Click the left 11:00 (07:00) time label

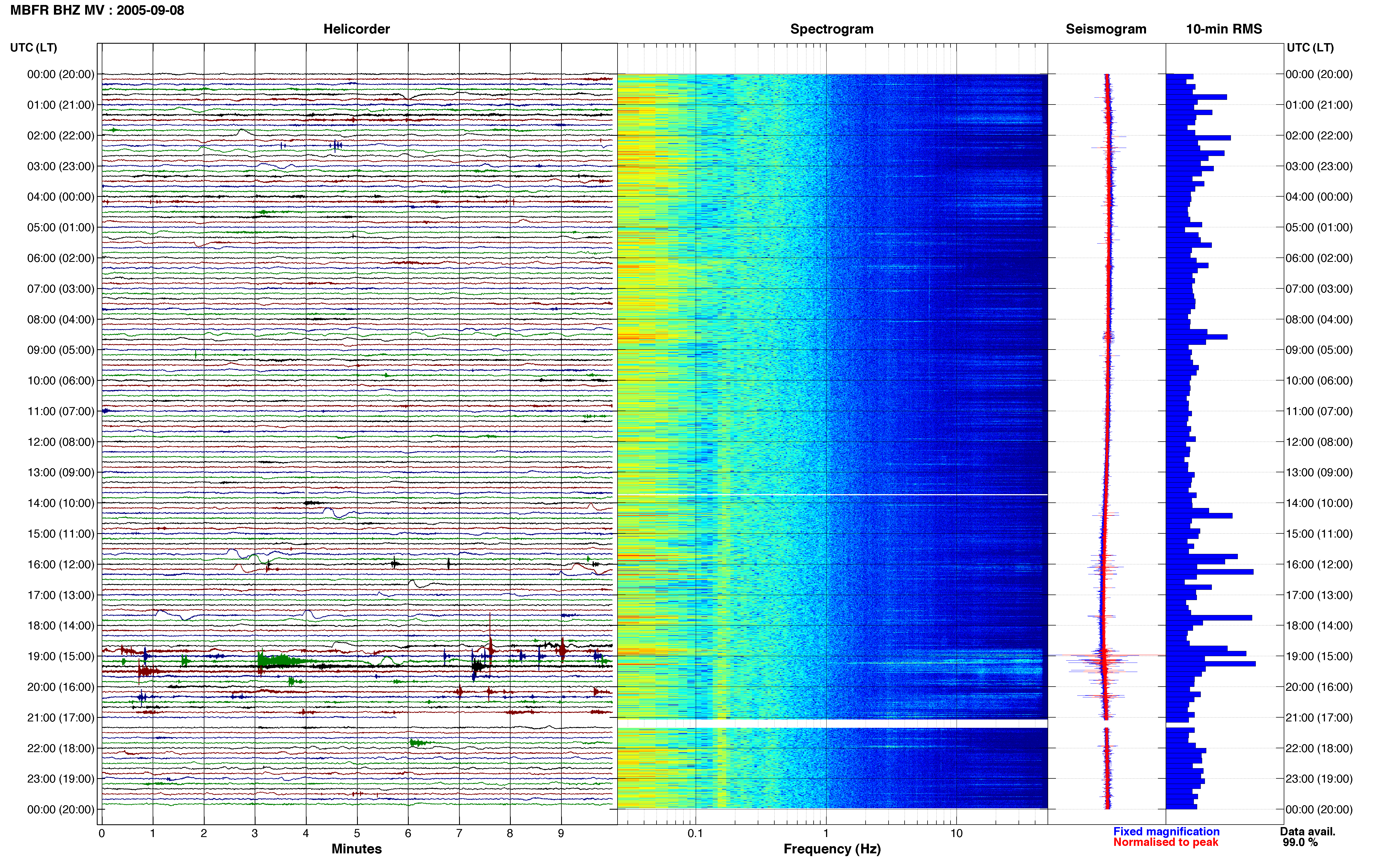[61, 411]
